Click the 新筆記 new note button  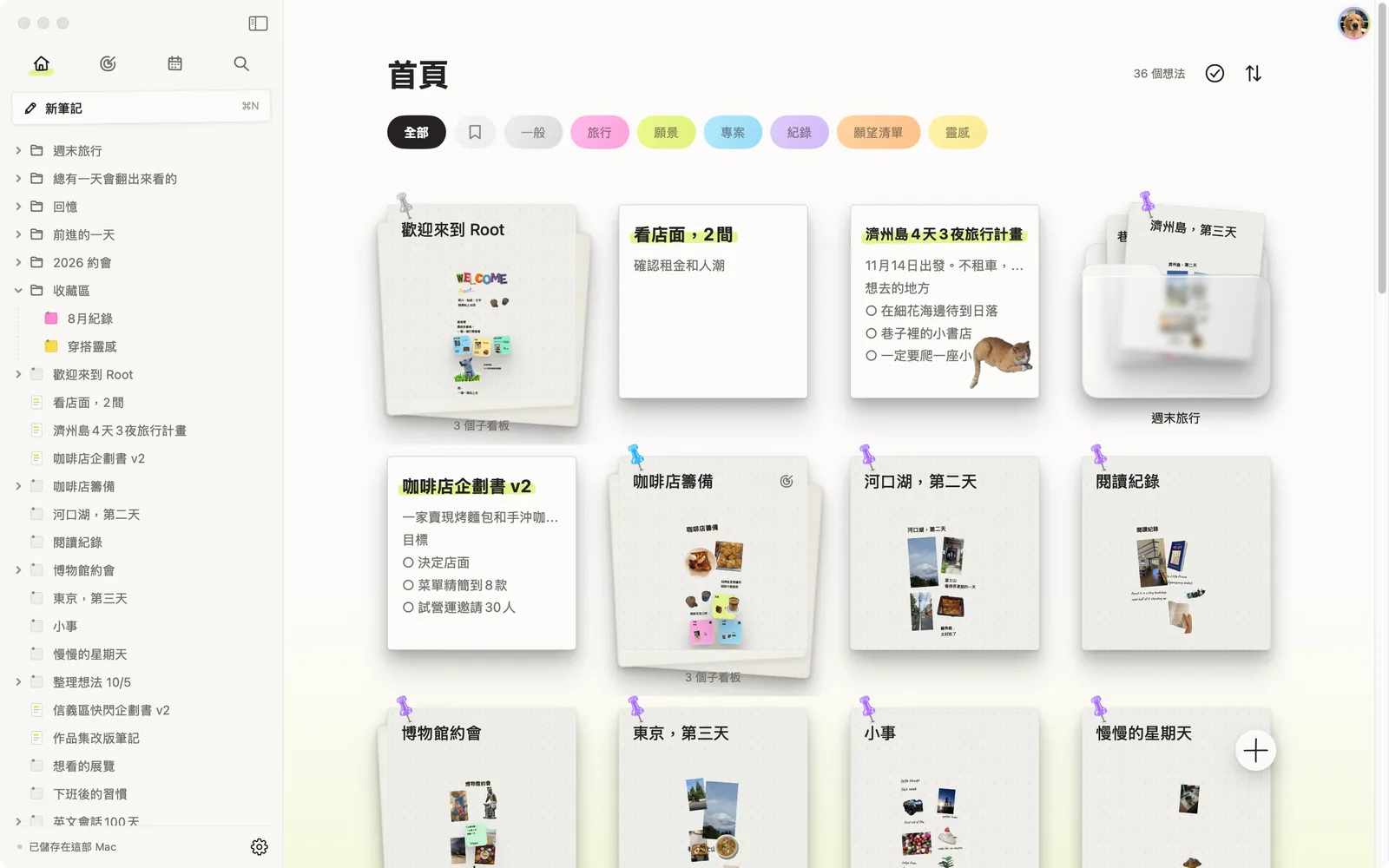[x=142, y=108]
